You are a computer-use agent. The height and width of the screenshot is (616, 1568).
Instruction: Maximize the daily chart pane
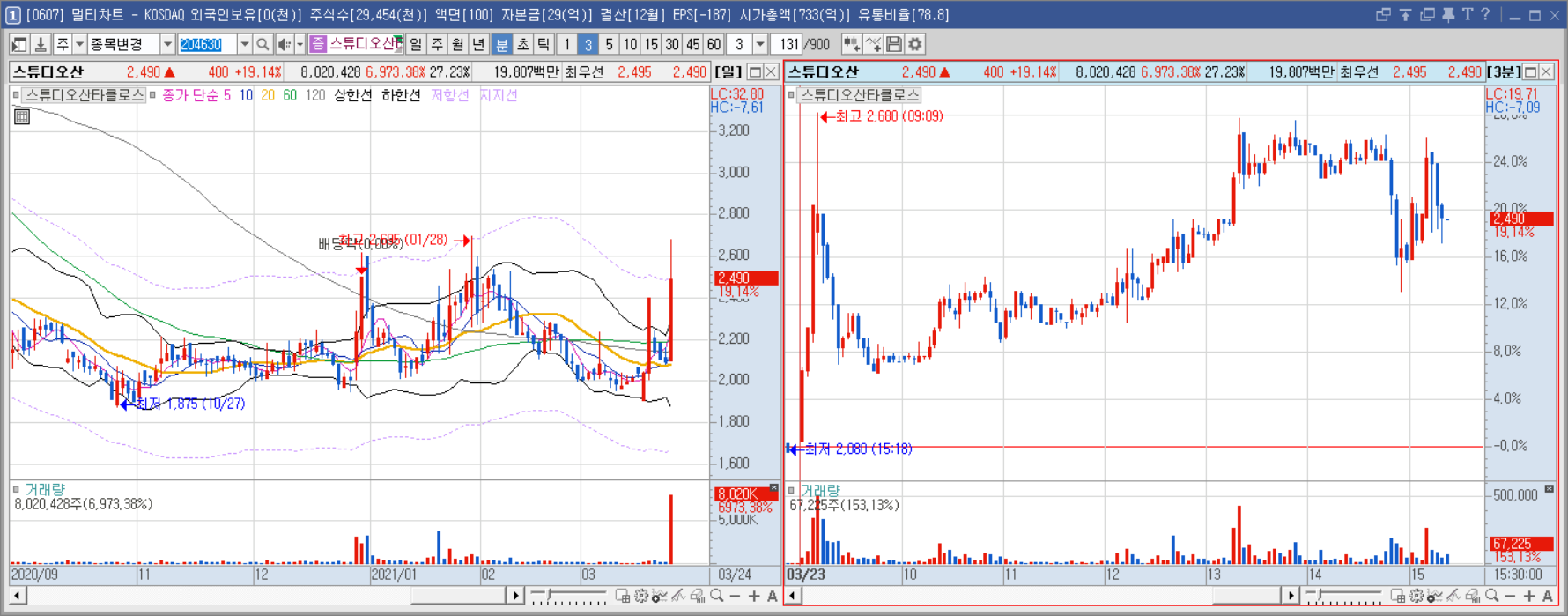coord(755,72)
